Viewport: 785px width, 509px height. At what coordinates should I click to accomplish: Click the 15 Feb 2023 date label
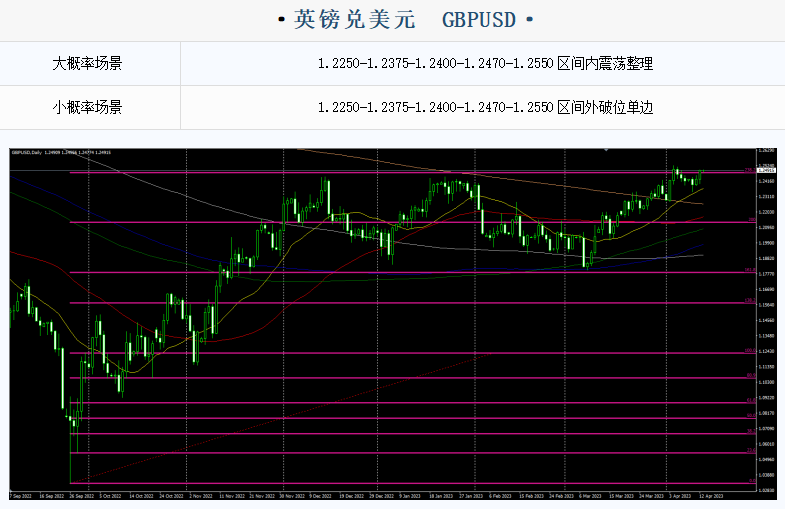[531, 496]
